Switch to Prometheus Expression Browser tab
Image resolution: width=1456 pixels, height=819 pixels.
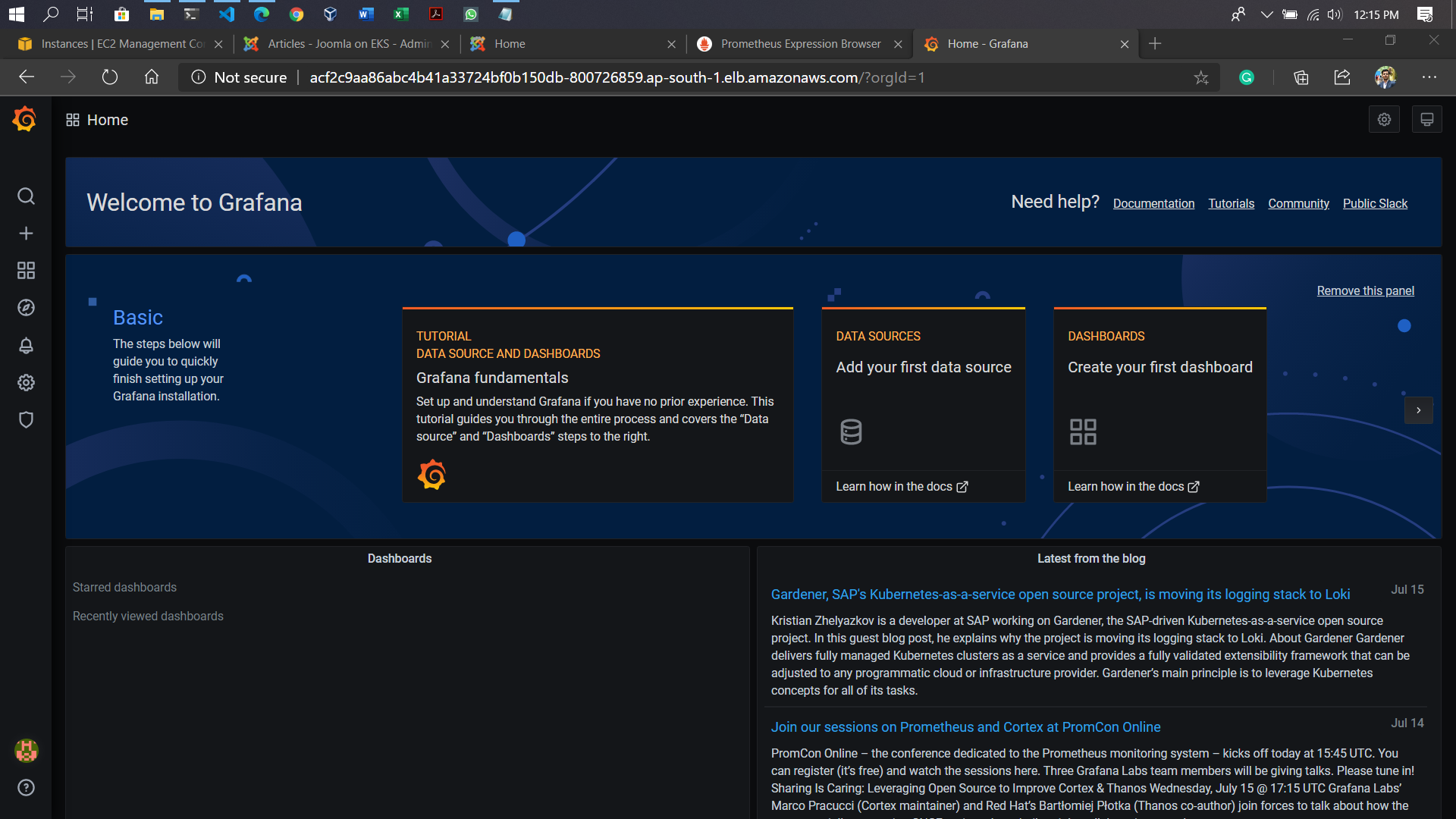tap(800, 44)
